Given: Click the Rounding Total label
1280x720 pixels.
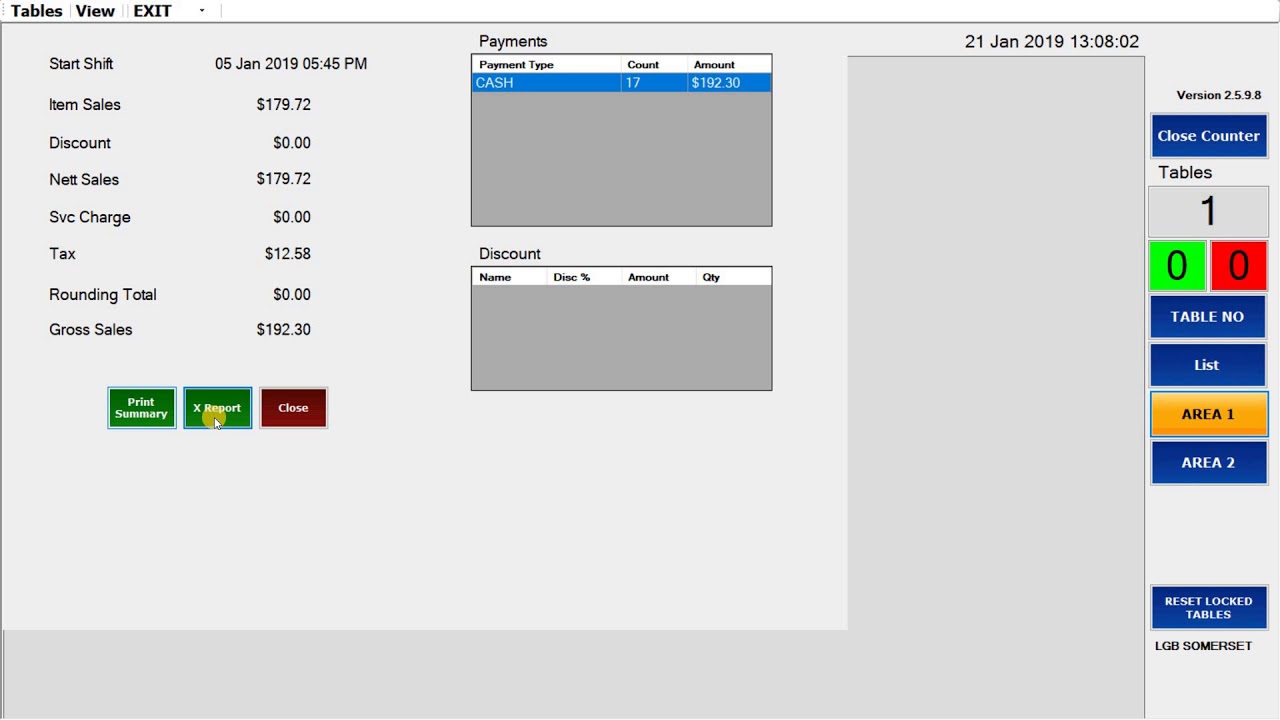Looking at the screenshot, I should pos(103,295).
